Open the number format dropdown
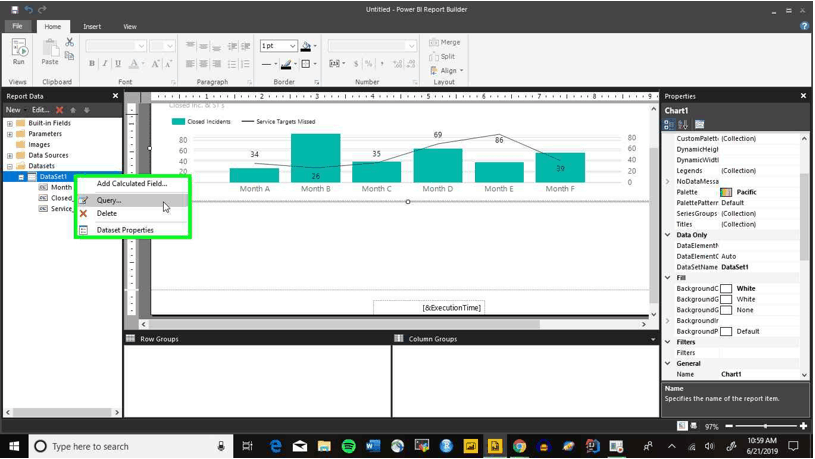The height and width of the screenshot is (459, 815). [x=412, y=46]
